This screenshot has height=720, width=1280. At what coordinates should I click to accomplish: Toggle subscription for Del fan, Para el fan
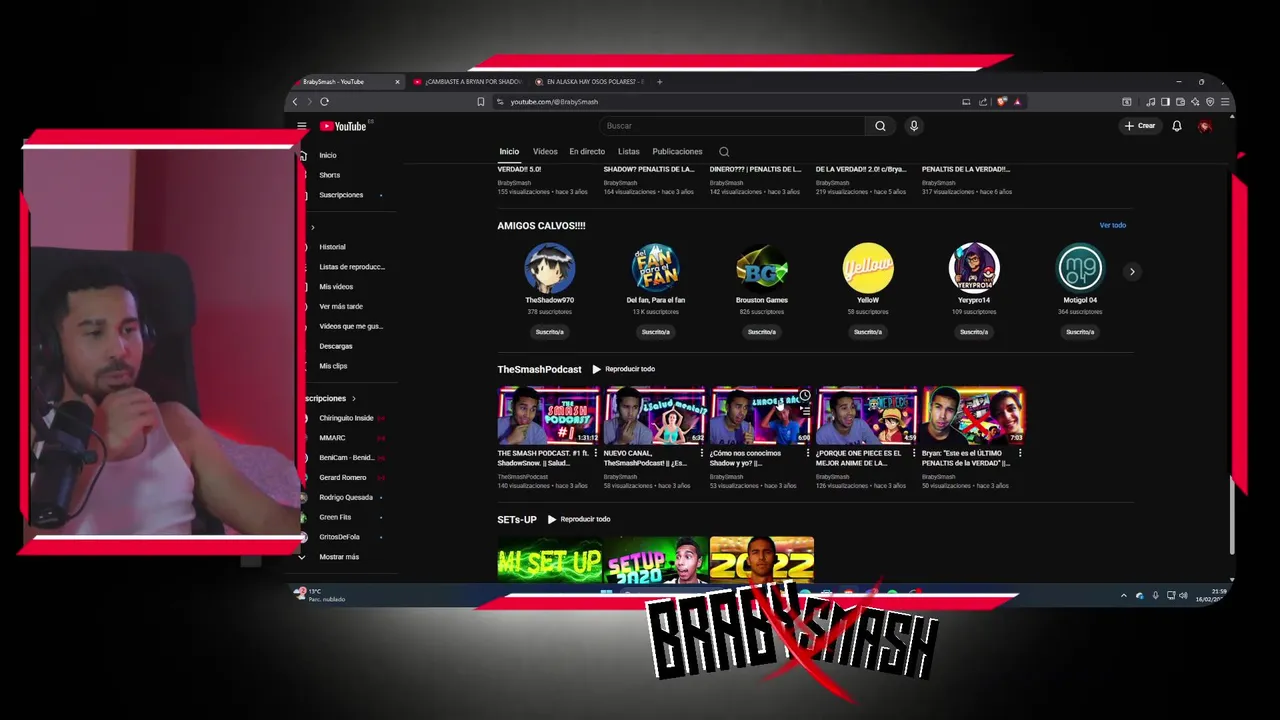pos(656,332)
